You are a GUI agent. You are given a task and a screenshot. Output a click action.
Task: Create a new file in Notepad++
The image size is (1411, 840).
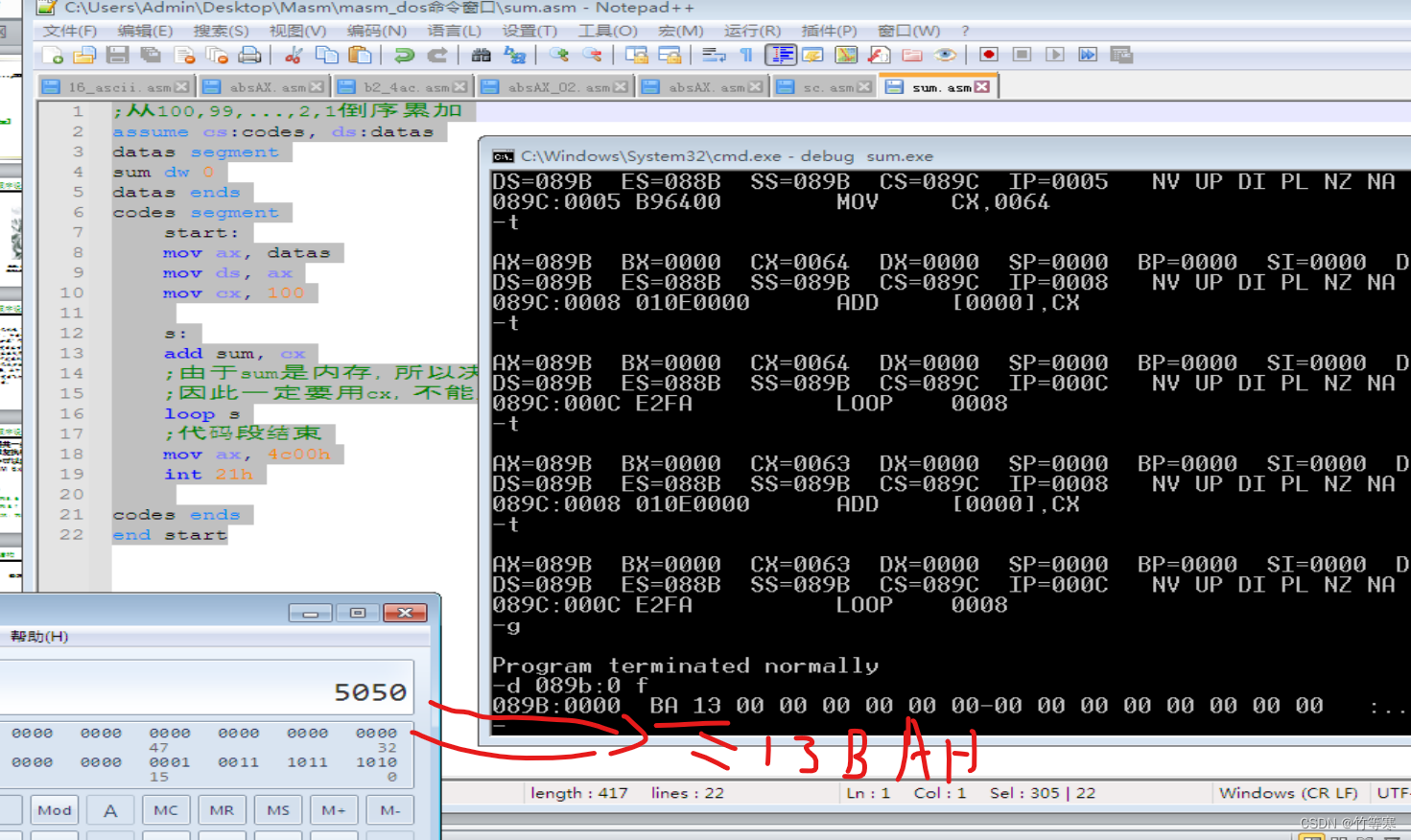pyautogui.click(x=53, y=55)
